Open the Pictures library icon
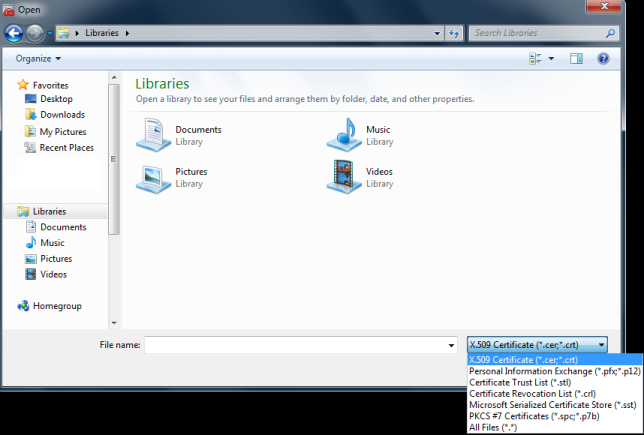This screenshot has height=435, width=644. (153, 177)
